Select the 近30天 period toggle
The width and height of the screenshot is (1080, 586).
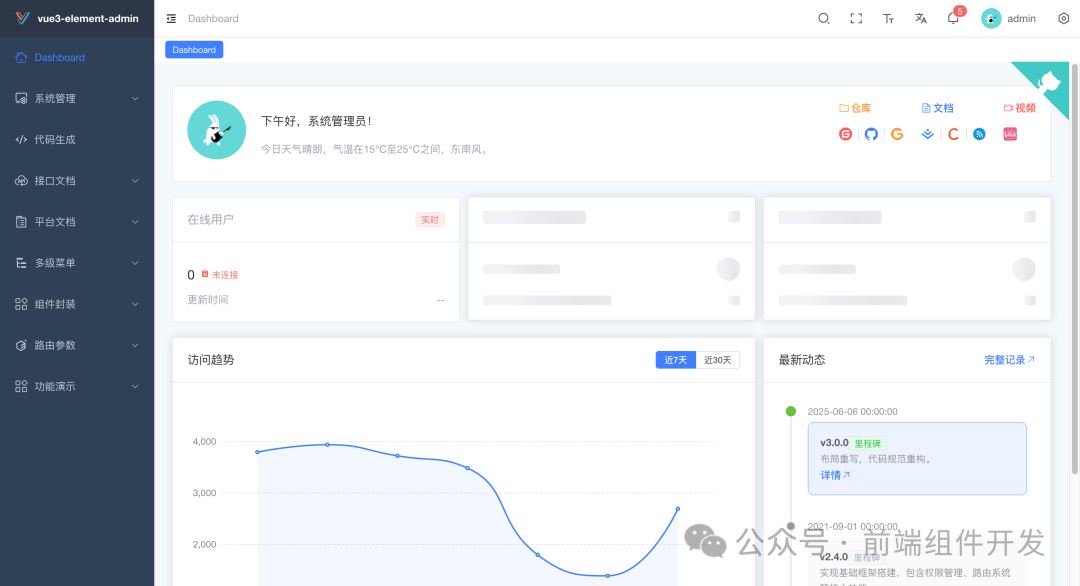tap(716, 359)
